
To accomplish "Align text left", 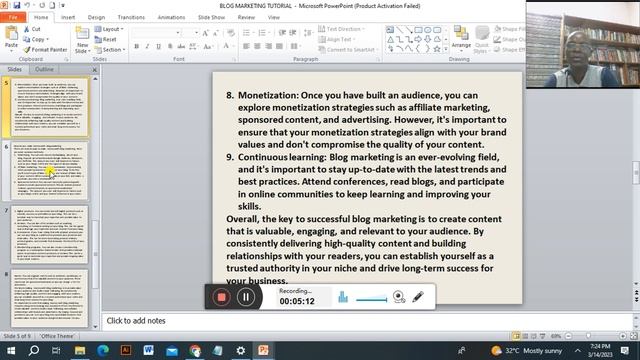I will coord(246,46).
